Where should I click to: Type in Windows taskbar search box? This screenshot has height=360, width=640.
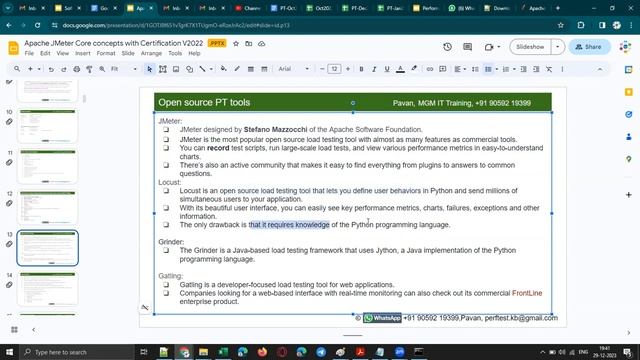click(x=77, y=352)
